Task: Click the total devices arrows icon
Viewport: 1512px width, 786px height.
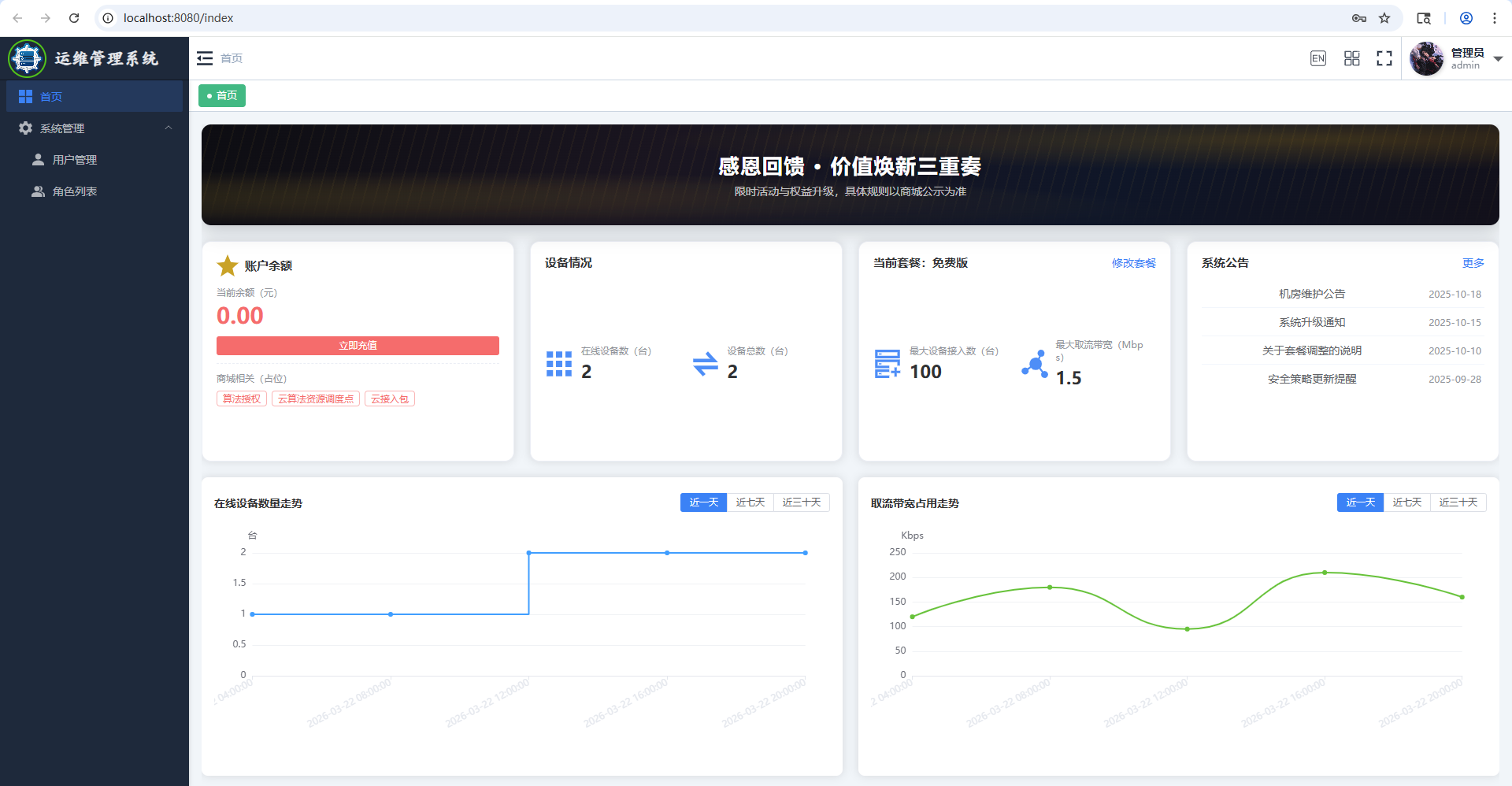Action: pyautogui.click(x=706, y=364)
